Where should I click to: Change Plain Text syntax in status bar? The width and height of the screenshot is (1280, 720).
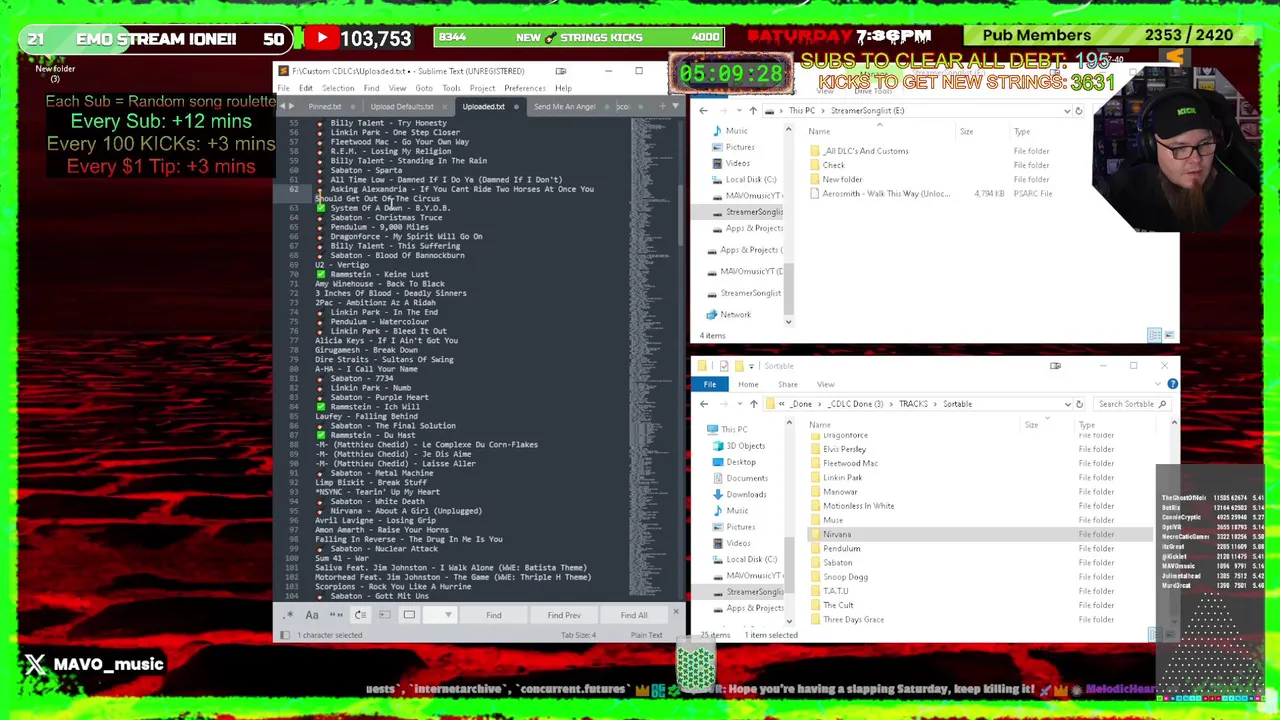(646, 635)
